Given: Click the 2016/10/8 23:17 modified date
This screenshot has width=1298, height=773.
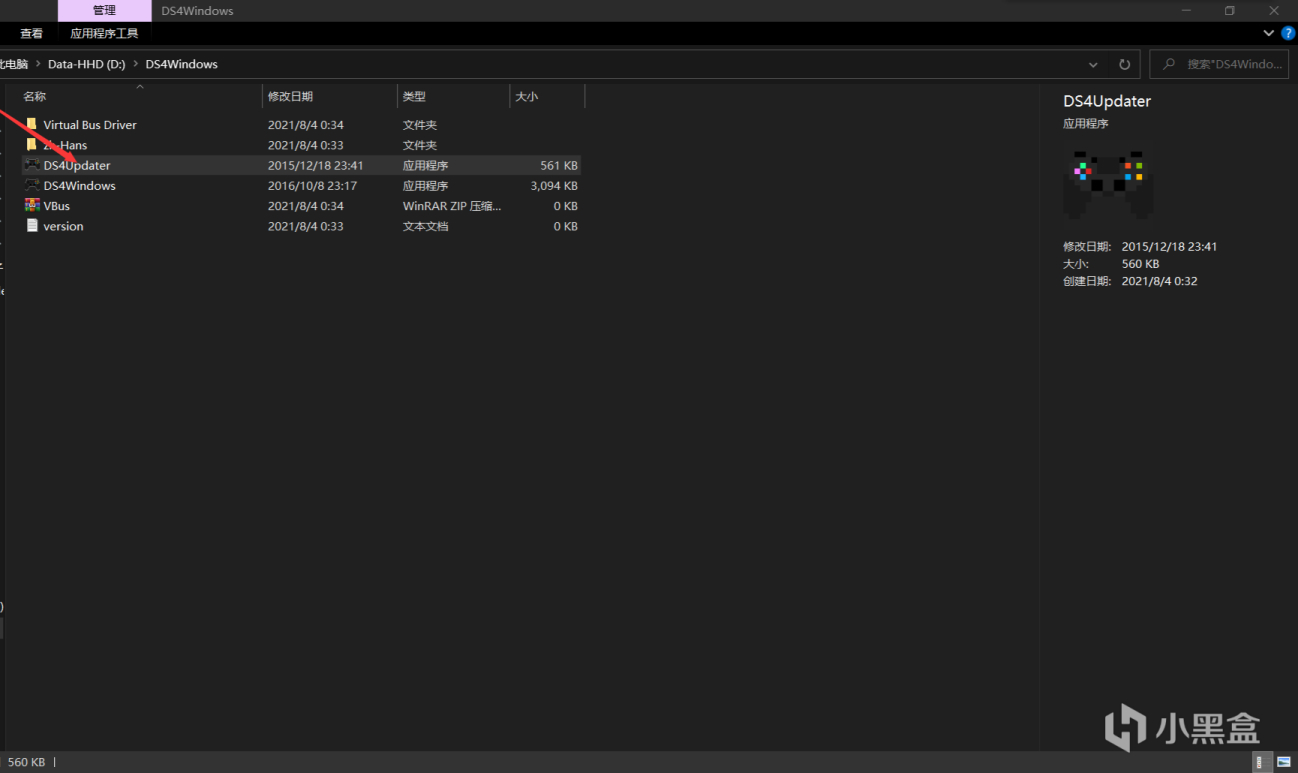Looking at the screenshot, I should pyautogui.click(x=313, y=186).
